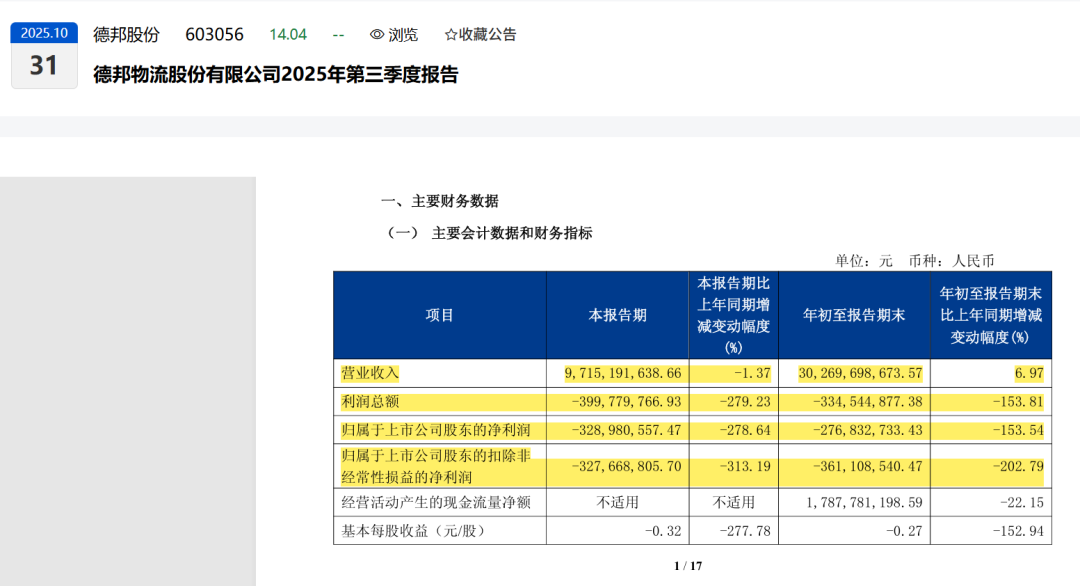
Task: Click value -153.54
Action: 1018,430
